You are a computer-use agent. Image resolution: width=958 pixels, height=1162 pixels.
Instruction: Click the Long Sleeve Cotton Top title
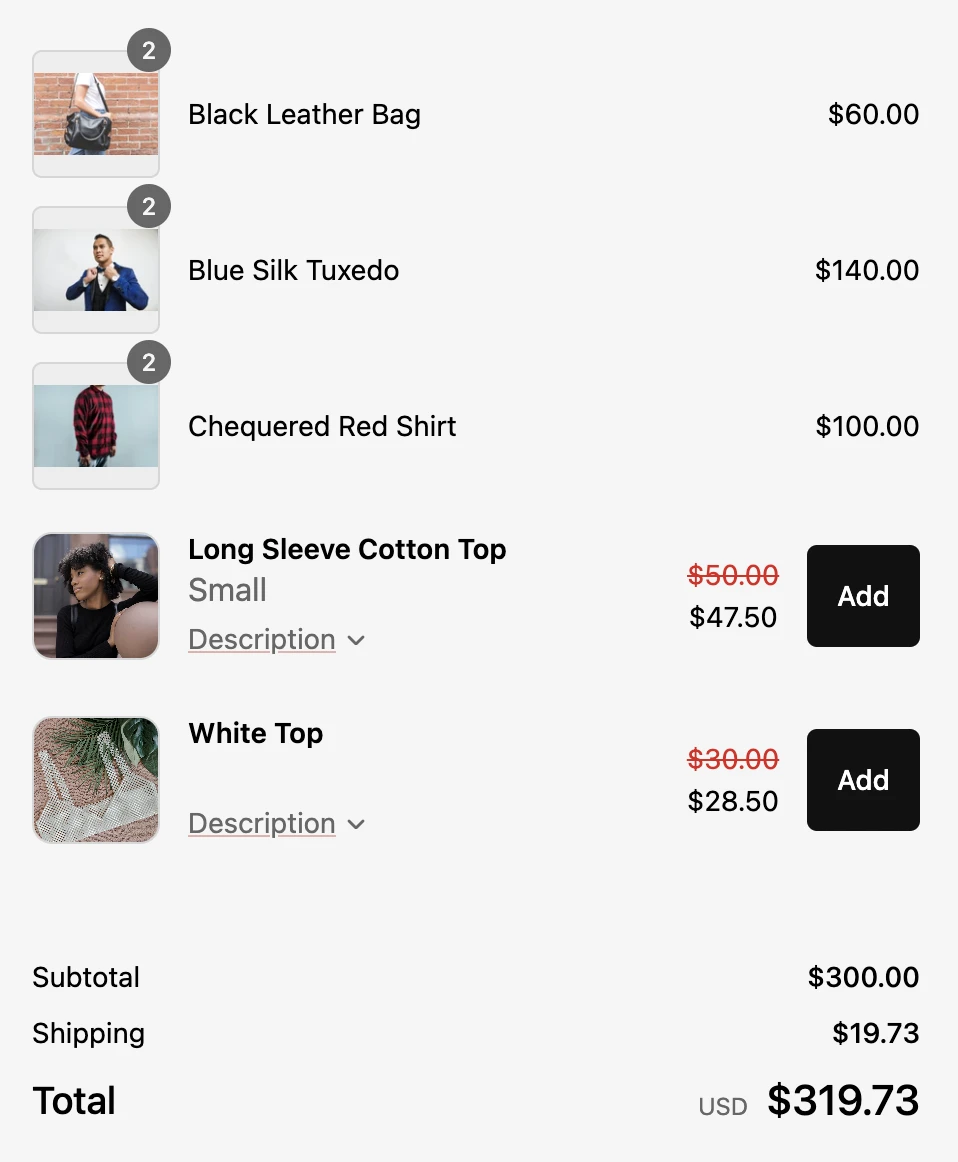pos(347,550)
